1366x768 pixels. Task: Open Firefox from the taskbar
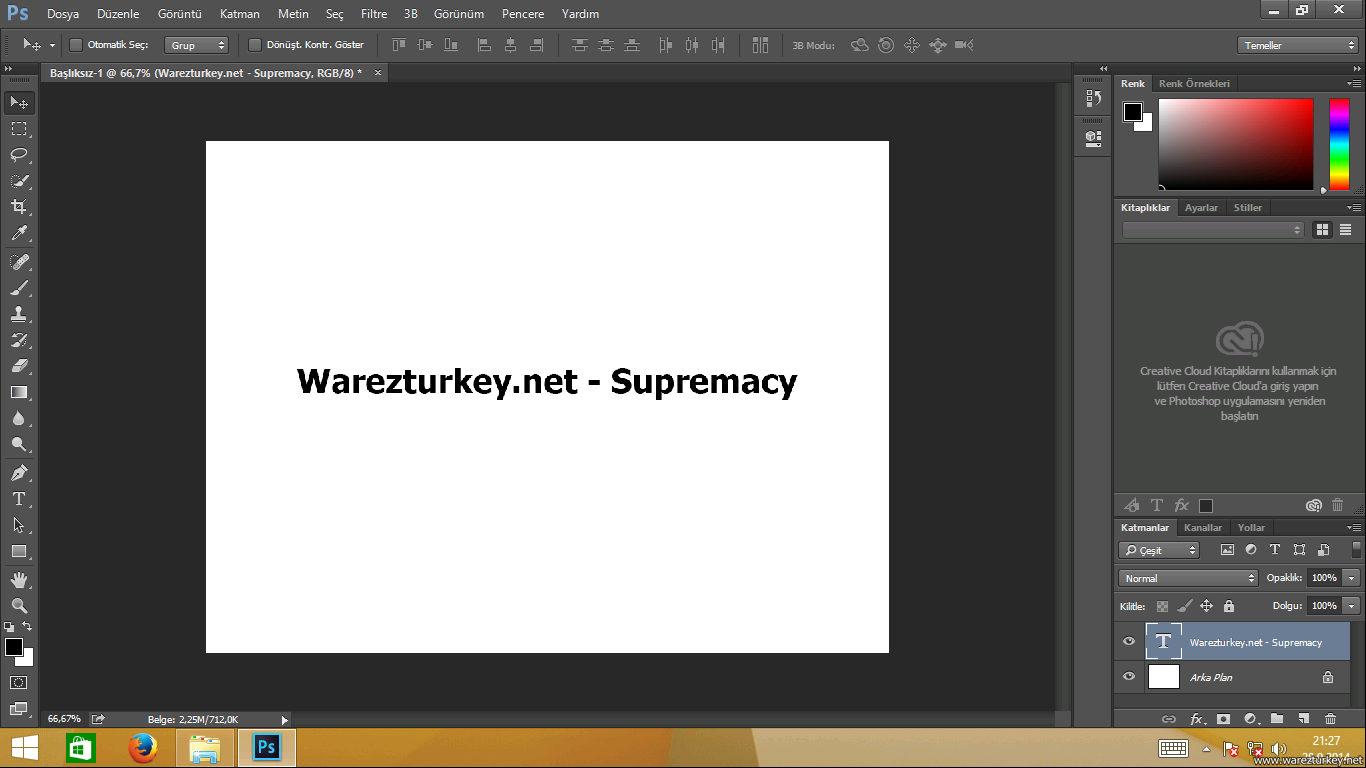coord(143,747)
